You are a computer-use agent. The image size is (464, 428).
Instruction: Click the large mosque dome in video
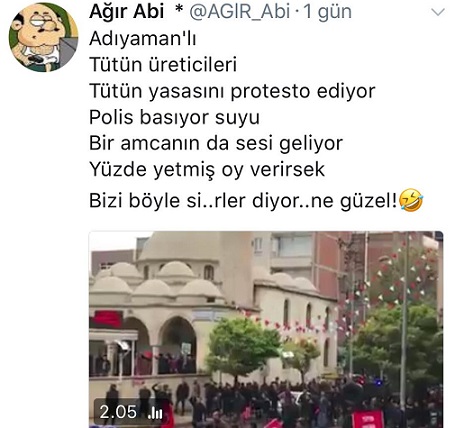(x=180, y=246)
